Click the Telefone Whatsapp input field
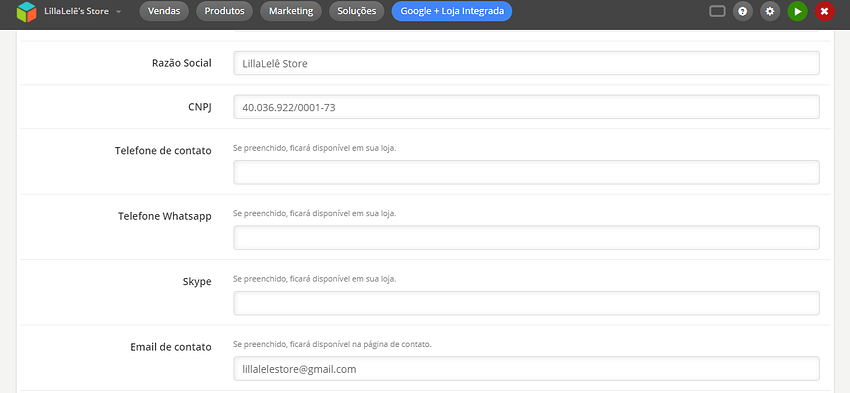Viewport: 850px width, 393px height. [x=526, y=238]
